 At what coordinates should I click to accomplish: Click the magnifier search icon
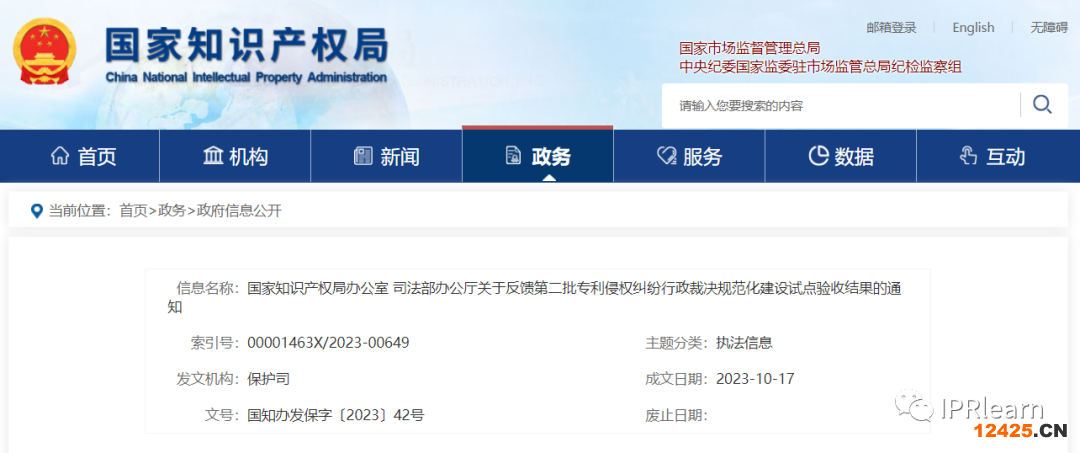tap(1042, 105)
